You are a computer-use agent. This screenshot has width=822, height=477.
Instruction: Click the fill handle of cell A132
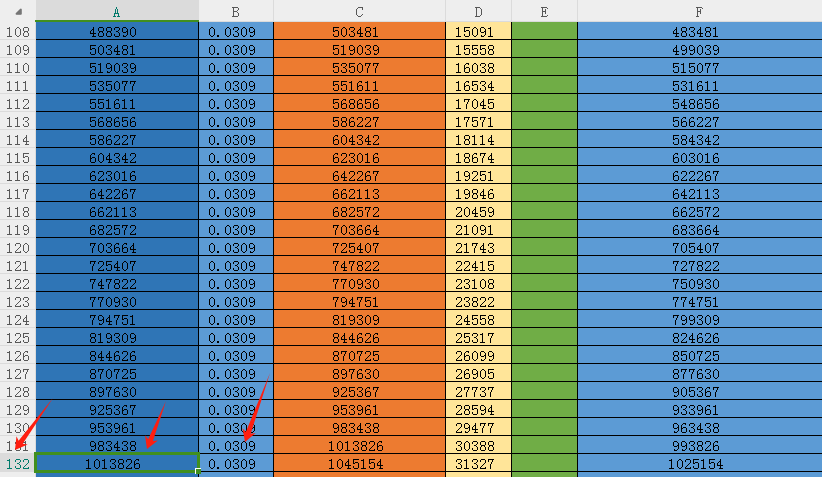coord(198,471)
